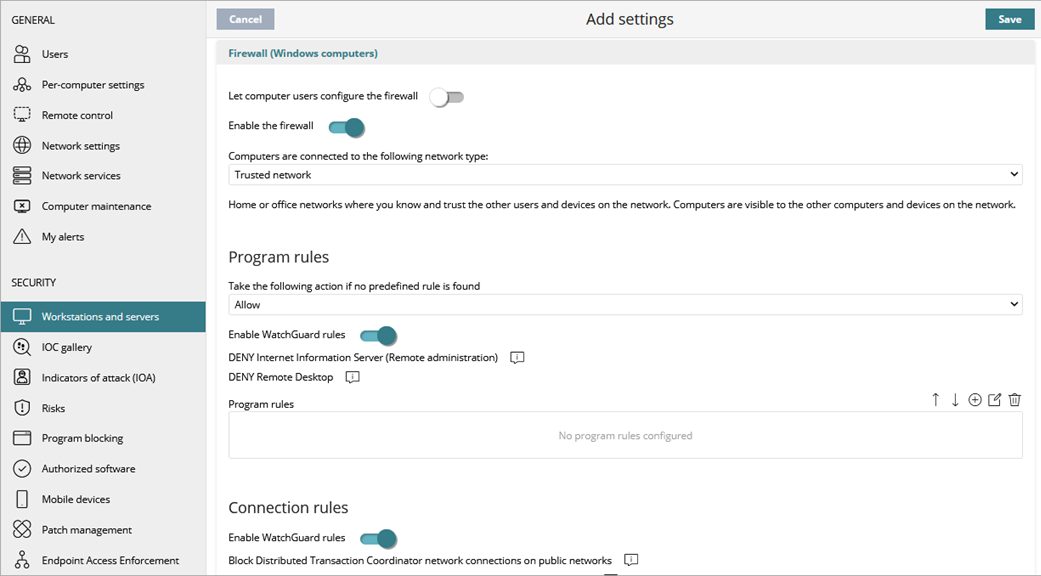This screenshot has width=1041, height=576.
Task: Enable letting computer users configure the firewall
Action: click(x=446, y=96)
